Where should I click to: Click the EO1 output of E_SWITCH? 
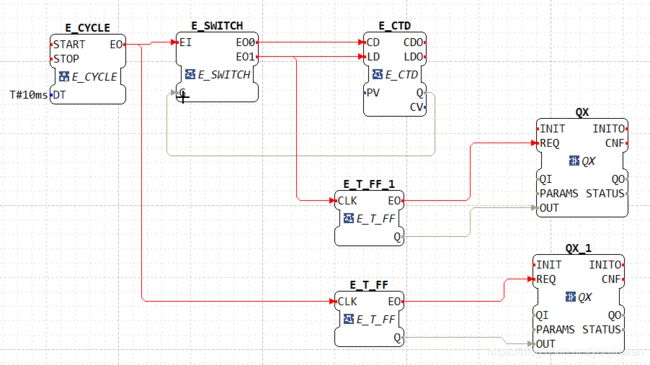[245, 57]
